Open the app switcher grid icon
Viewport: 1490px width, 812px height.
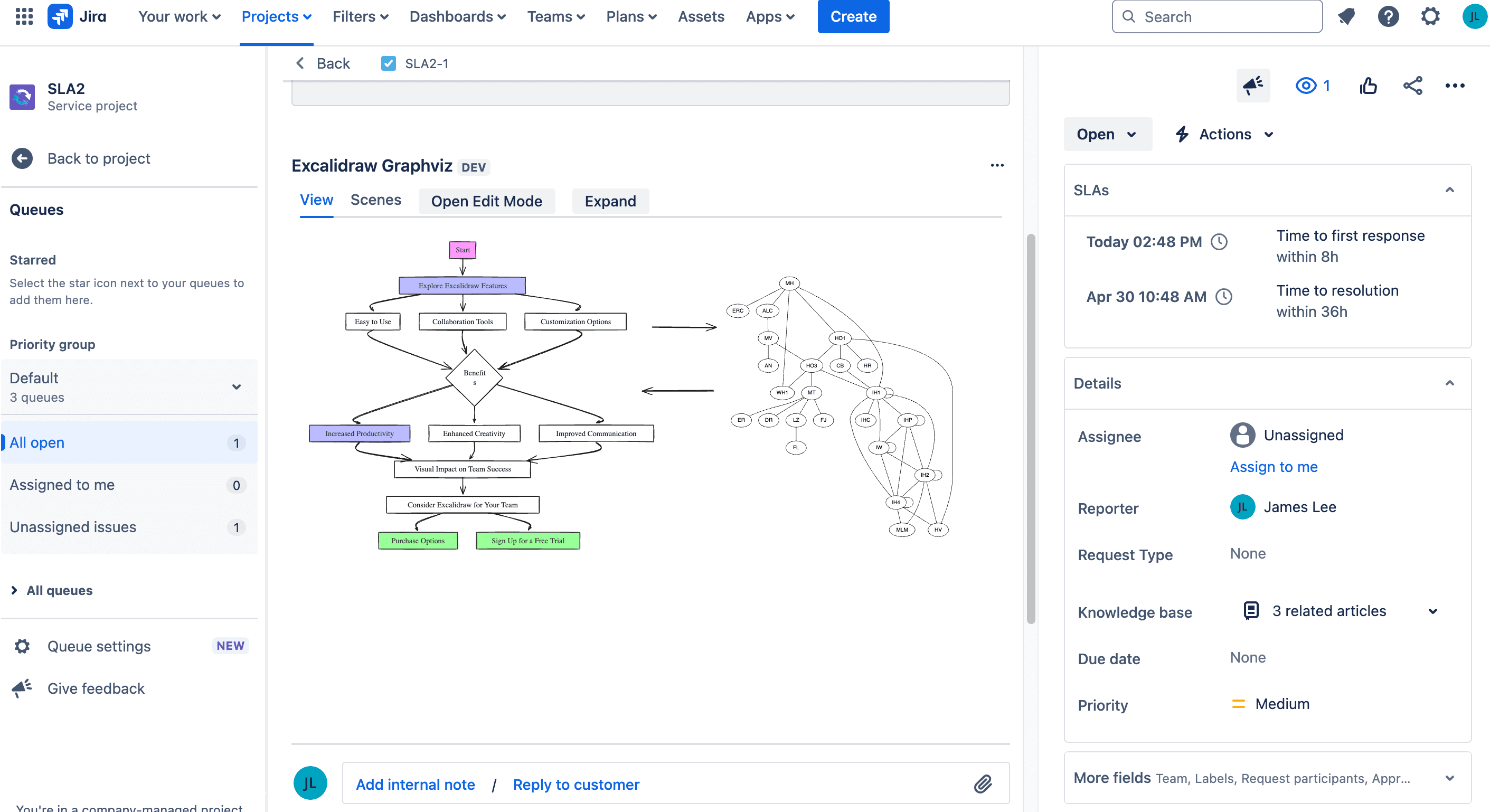click(x=24, y=16)
